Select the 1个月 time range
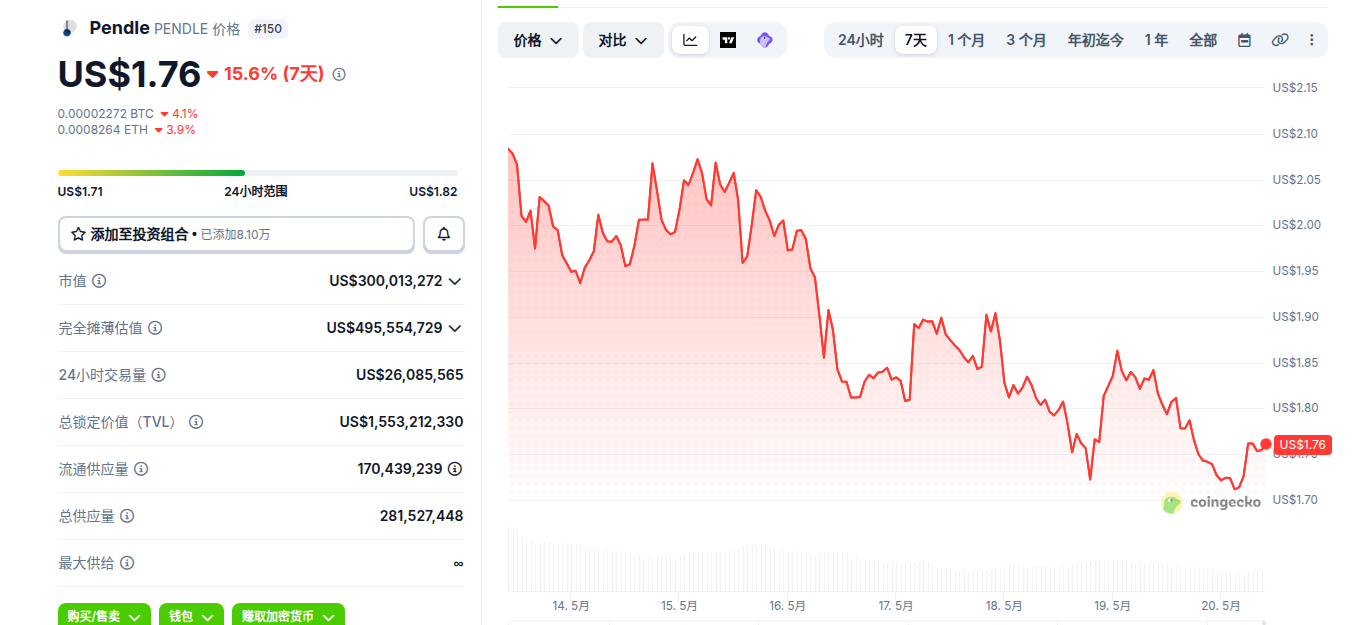Viewport: 1360px width, 625px height. point(966,40)
